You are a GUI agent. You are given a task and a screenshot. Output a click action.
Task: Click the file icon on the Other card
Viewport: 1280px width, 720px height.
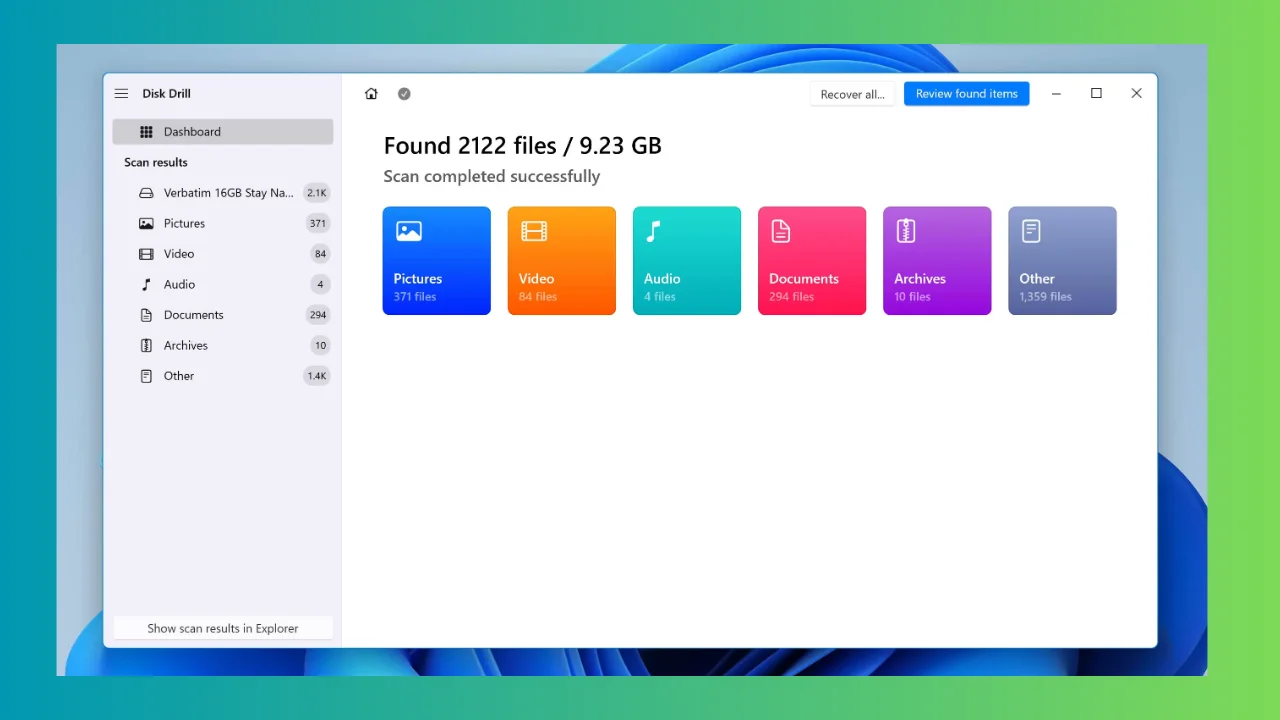click(x=1031, y=231)
